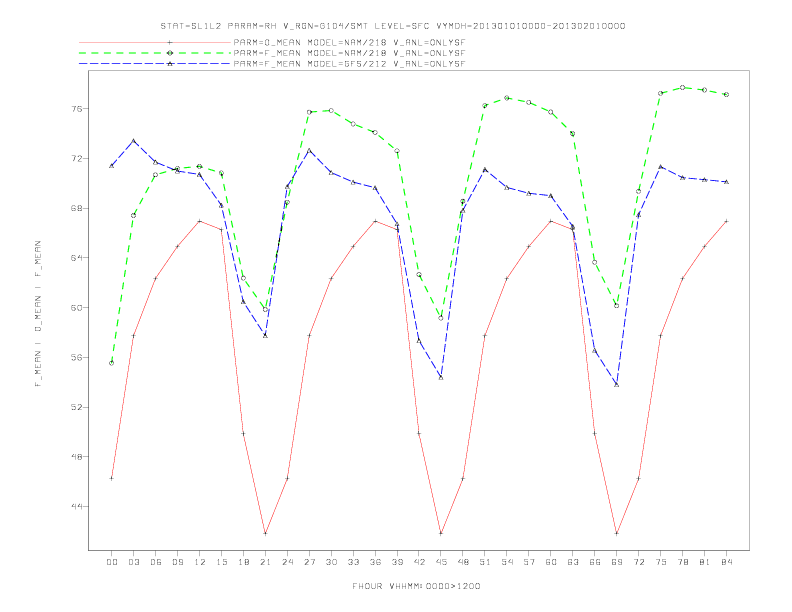The width and height of the screenshot is (792, 612).
Task: Select the blue PARM=F_MEAN MODEL=GFS/212 legend label
Action: (x=350, y=64)
